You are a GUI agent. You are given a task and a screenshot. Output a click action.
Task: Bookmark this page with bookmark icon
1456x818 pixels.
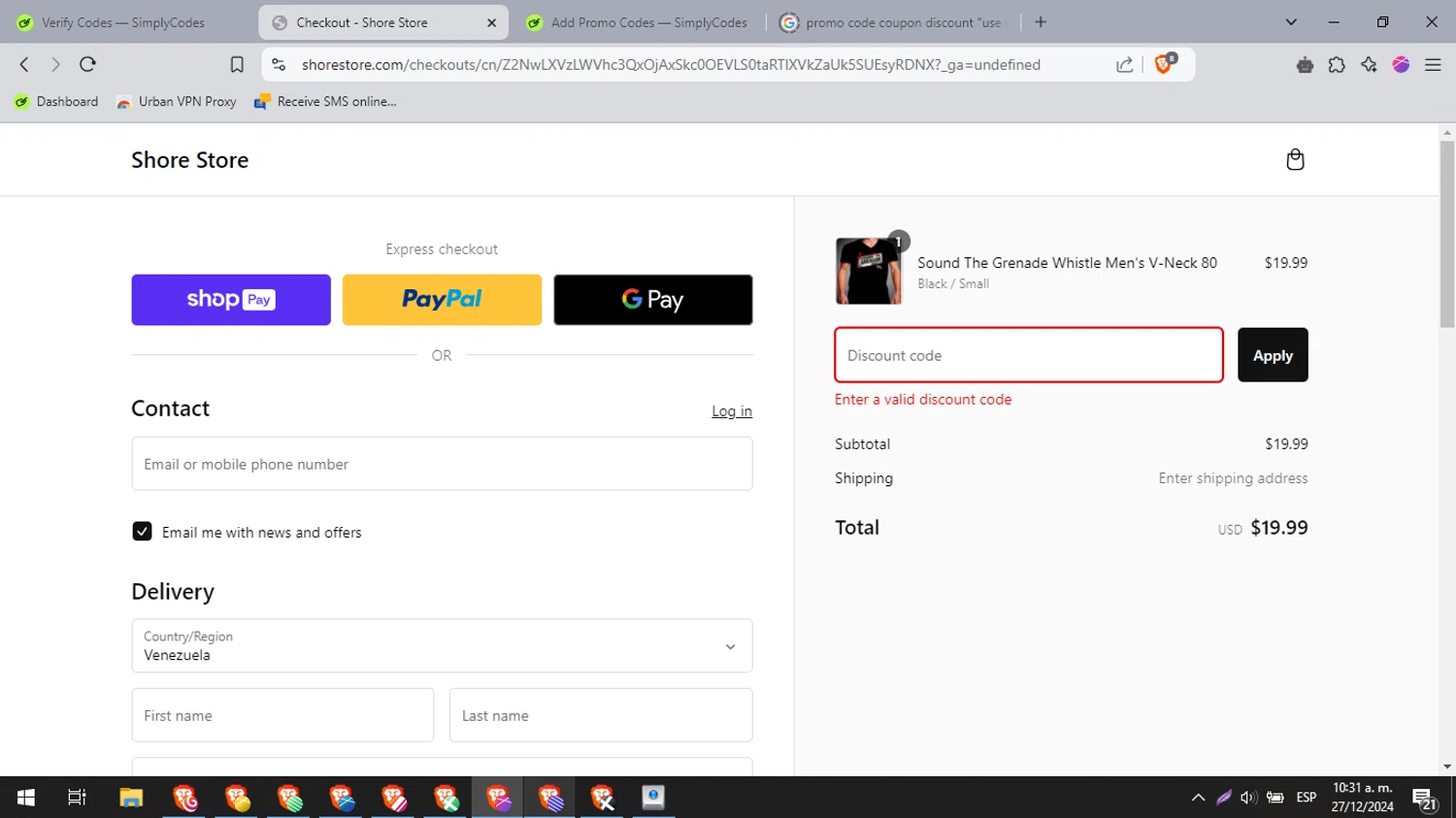coord(237,64)
